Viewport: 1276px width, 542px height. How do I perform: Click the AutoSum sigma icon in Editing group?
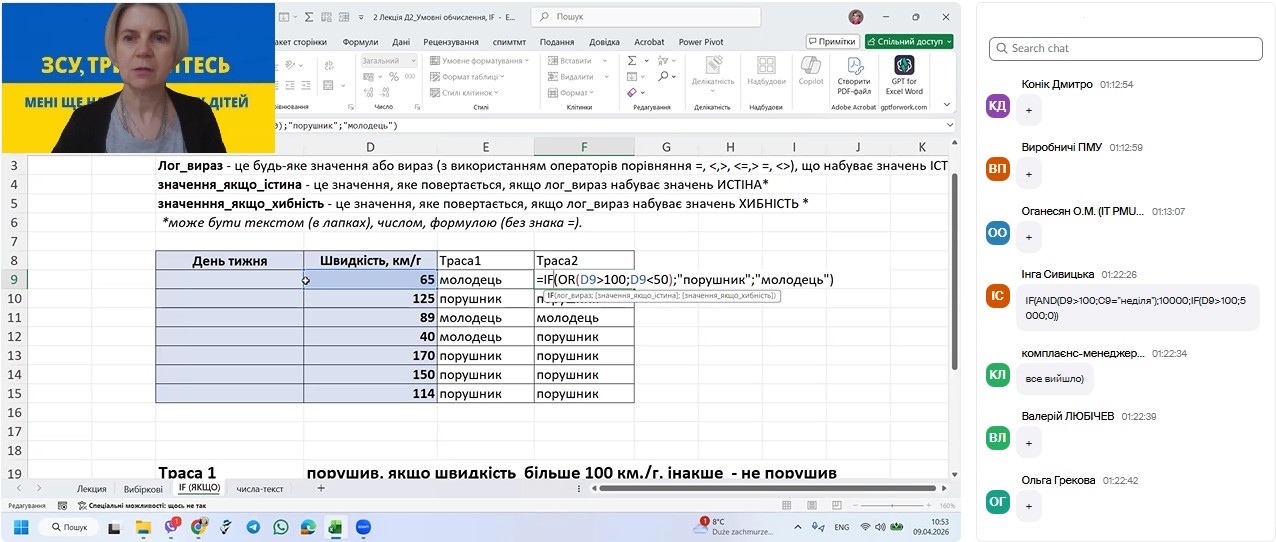click(632, 61)
